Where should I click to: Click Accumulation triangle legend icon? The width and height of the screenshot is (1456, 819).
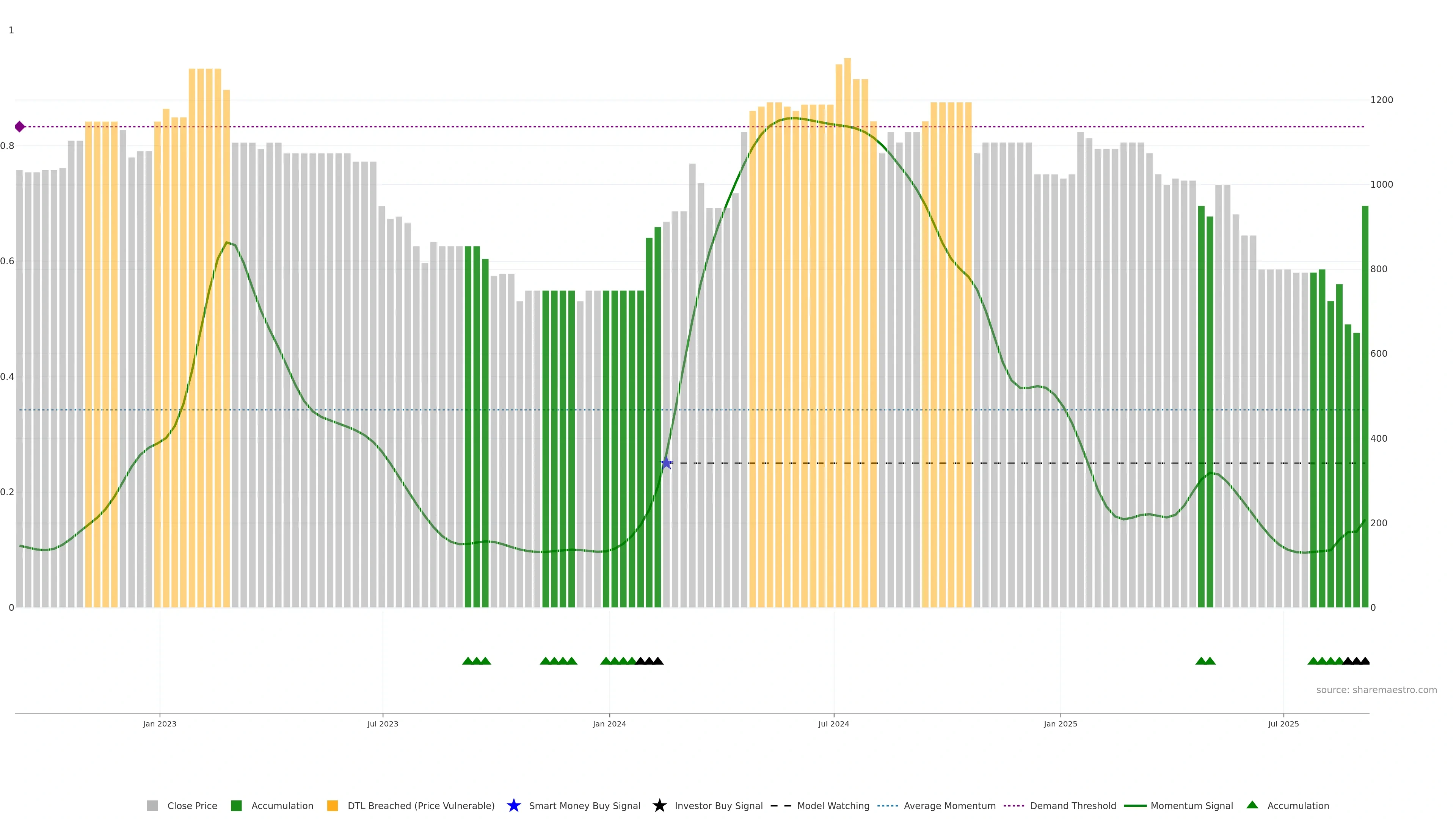tap(1252, 805)
